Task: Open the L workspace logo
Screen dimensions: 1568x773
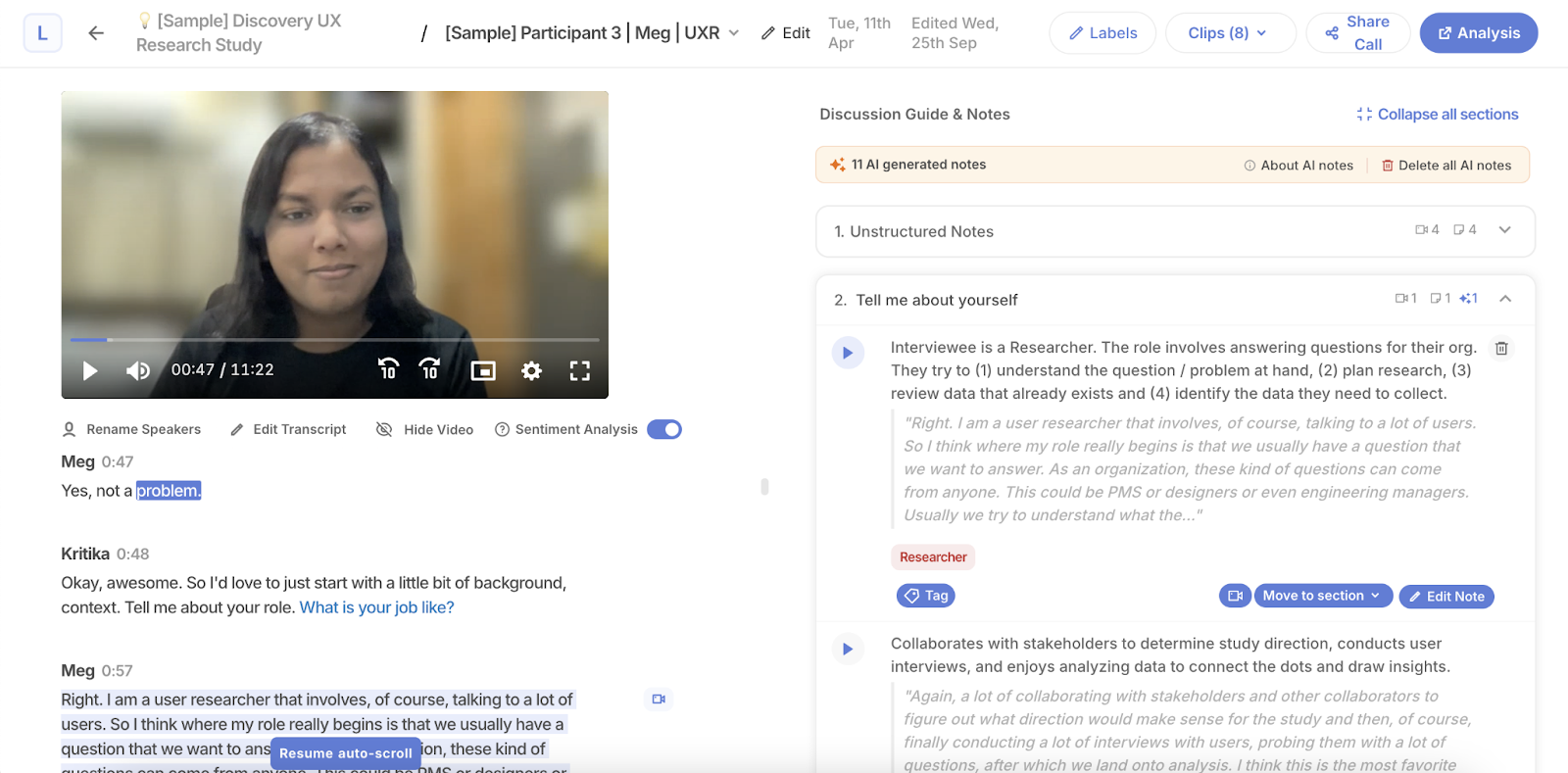Action: pos(42,33)
